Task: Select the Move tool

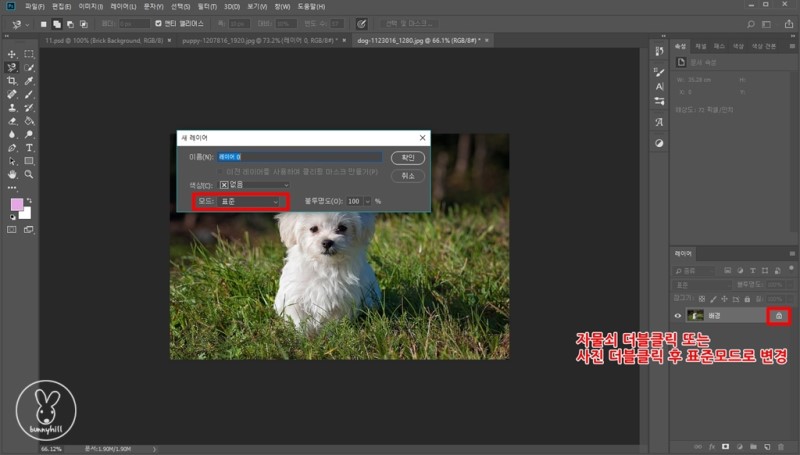Action: coord(12,54)
